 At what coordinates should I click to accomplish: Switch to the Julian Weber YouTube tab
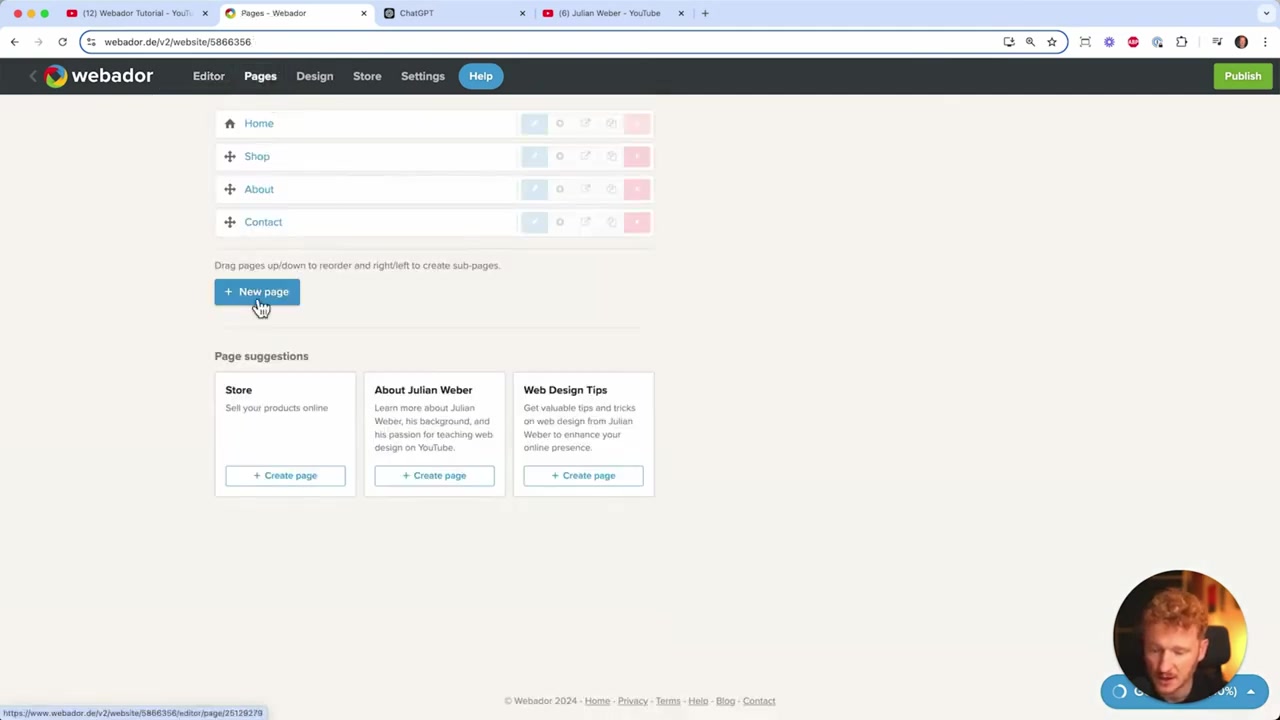pos(613,13)
